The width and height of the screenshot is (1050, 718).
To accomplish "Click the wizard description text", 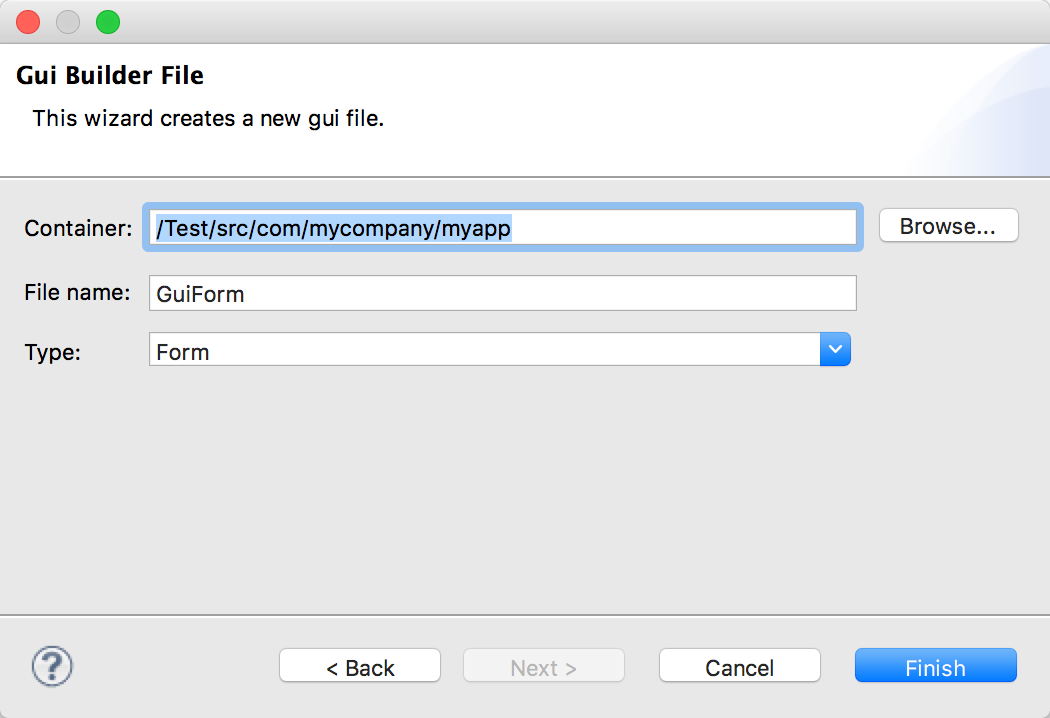I will (x=206, y=118).
